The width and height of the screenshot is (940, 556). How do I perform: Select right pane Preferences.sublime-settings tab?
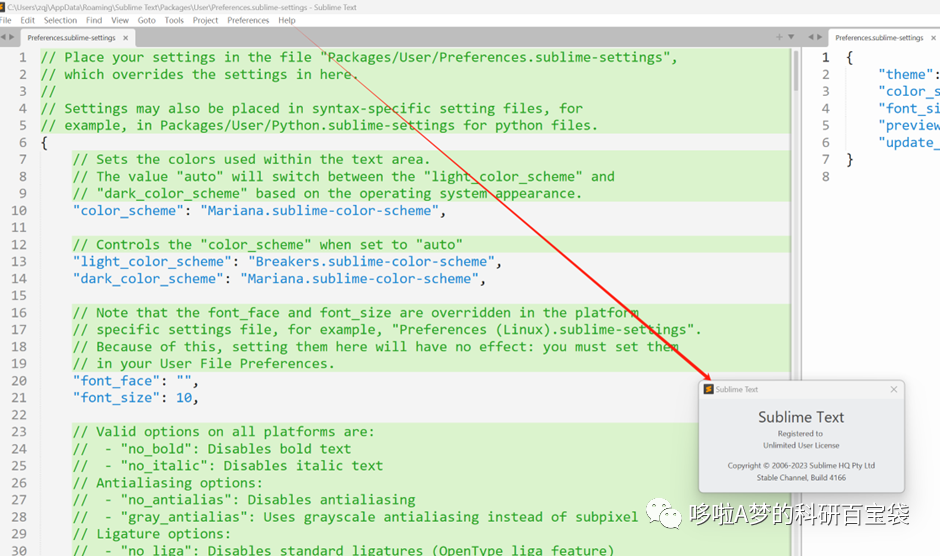click(879, 38)
